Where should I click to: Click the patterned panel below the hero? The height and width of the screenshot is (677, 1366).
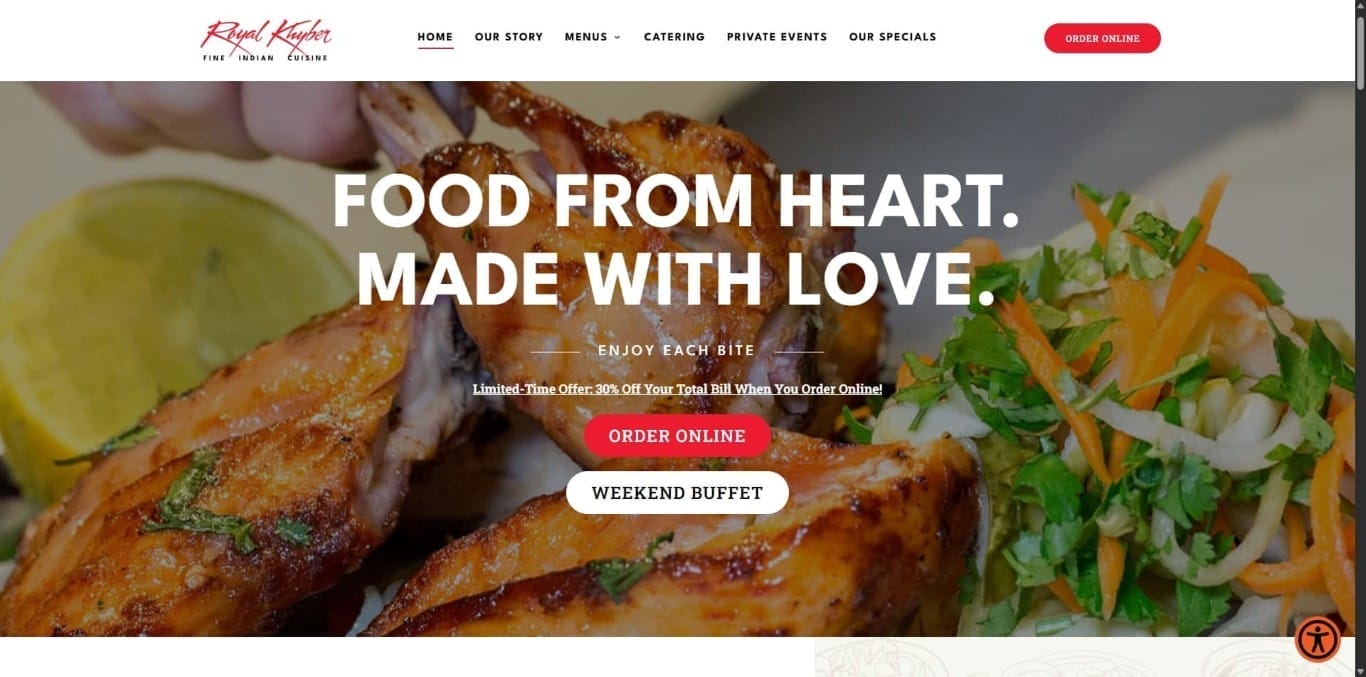pyautogui.click(x=1085, y=657)
